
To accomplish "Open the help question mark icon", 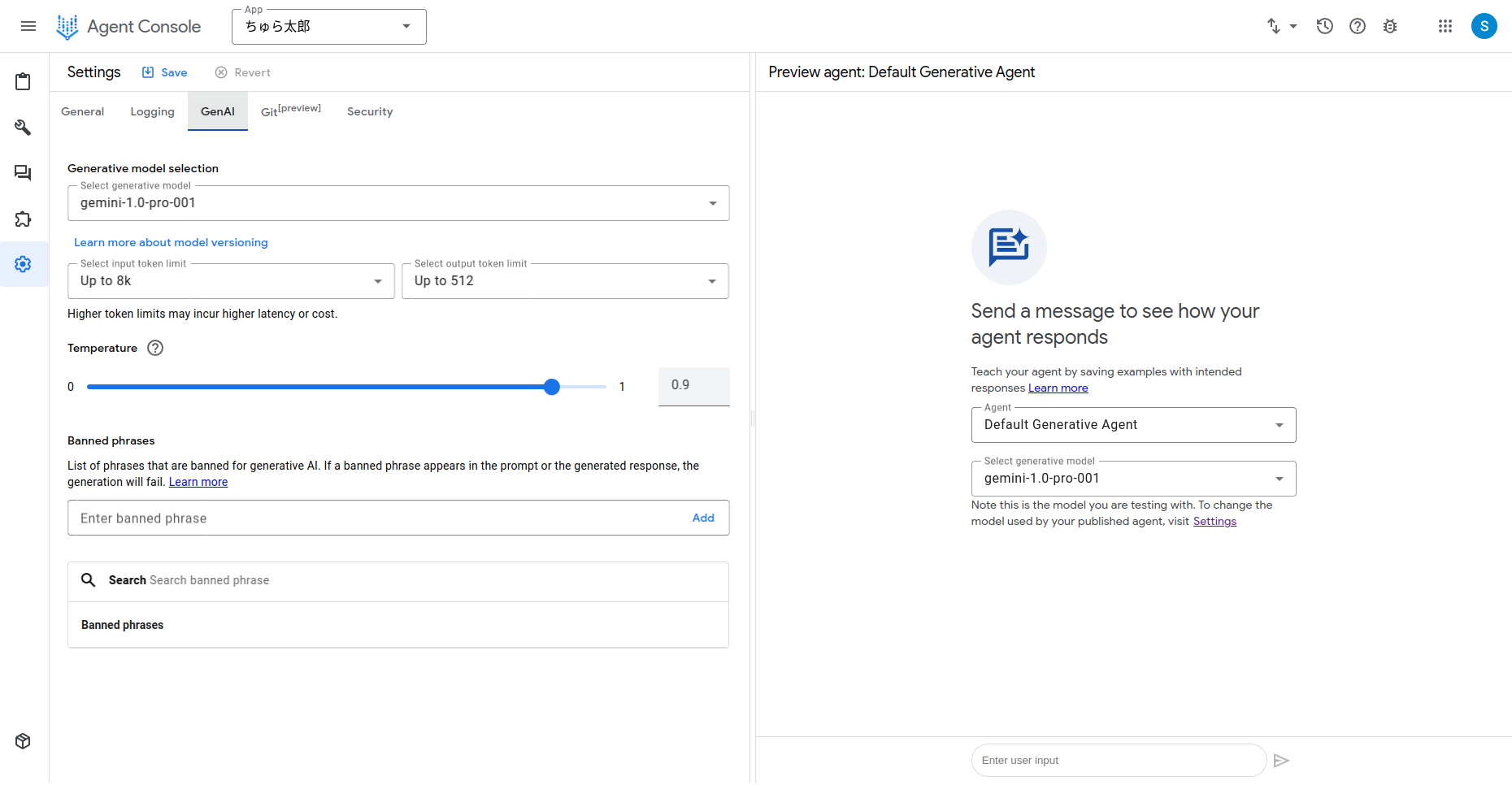I will coord(1358,26).
